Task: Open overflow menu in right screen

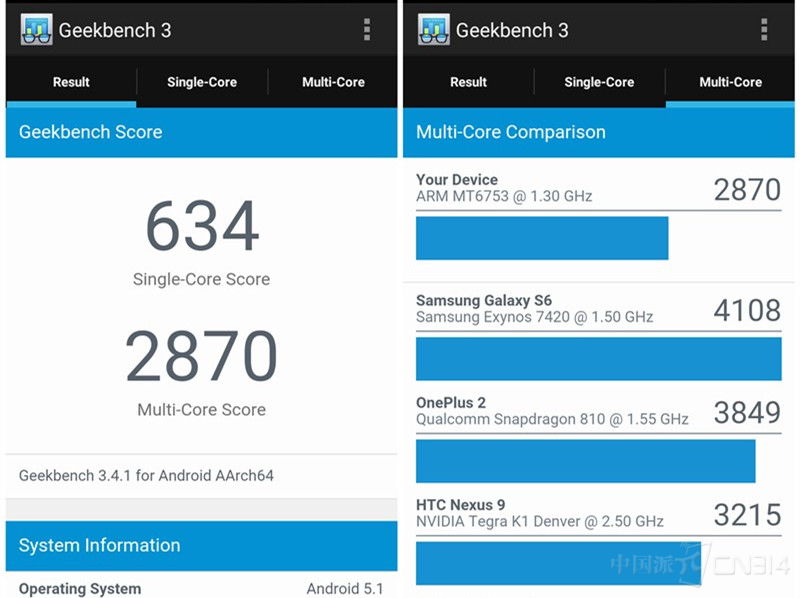Action: 764,30
